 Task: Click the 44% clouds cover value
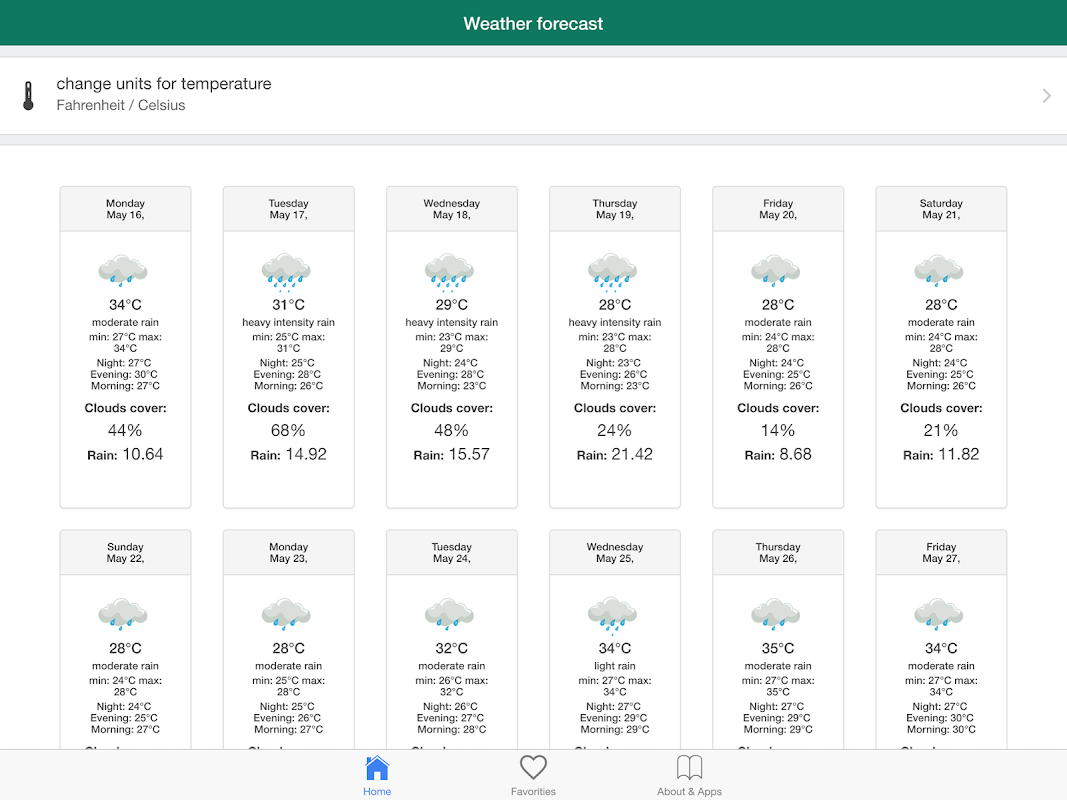(125, 431)
